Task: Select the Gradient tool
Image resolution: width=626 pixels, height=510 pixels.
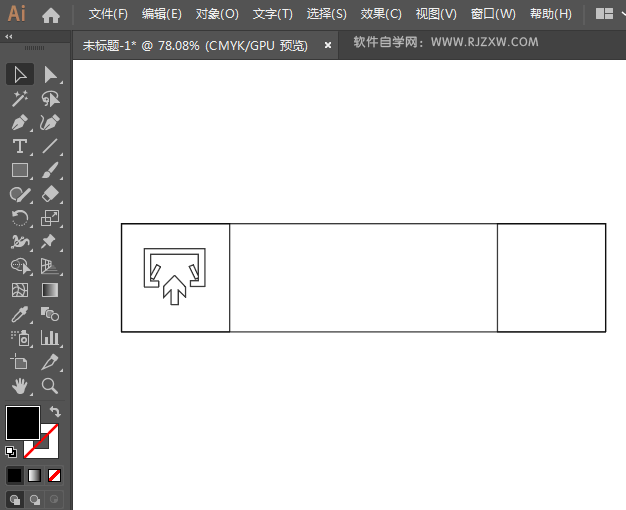Action: pyautogui.click(x=51, y=290)
